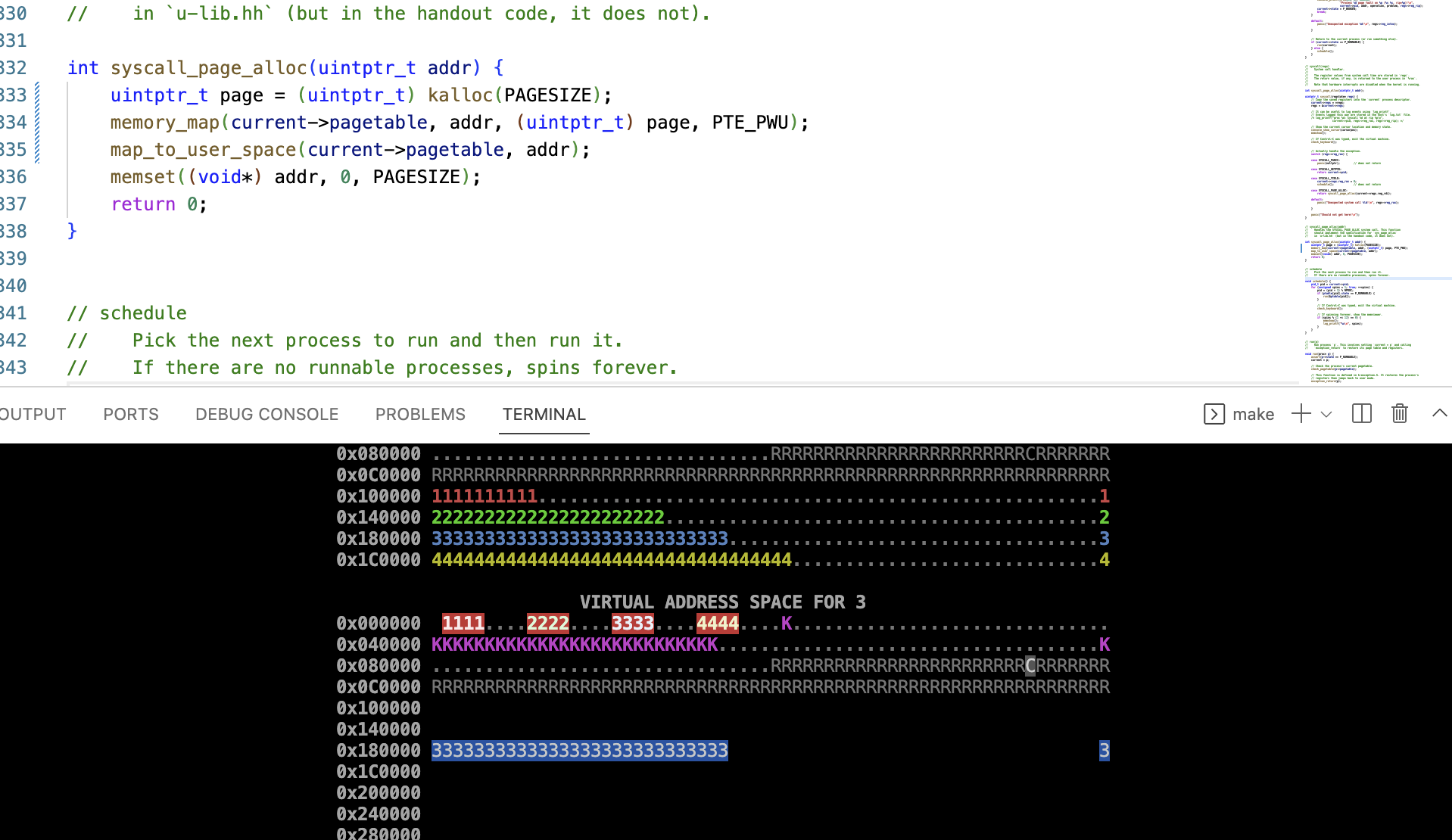Screen dimensions: 1452x840
Task: Split the terminal with the split icon
Action: pyautogui.click(x=1361, y=414)
